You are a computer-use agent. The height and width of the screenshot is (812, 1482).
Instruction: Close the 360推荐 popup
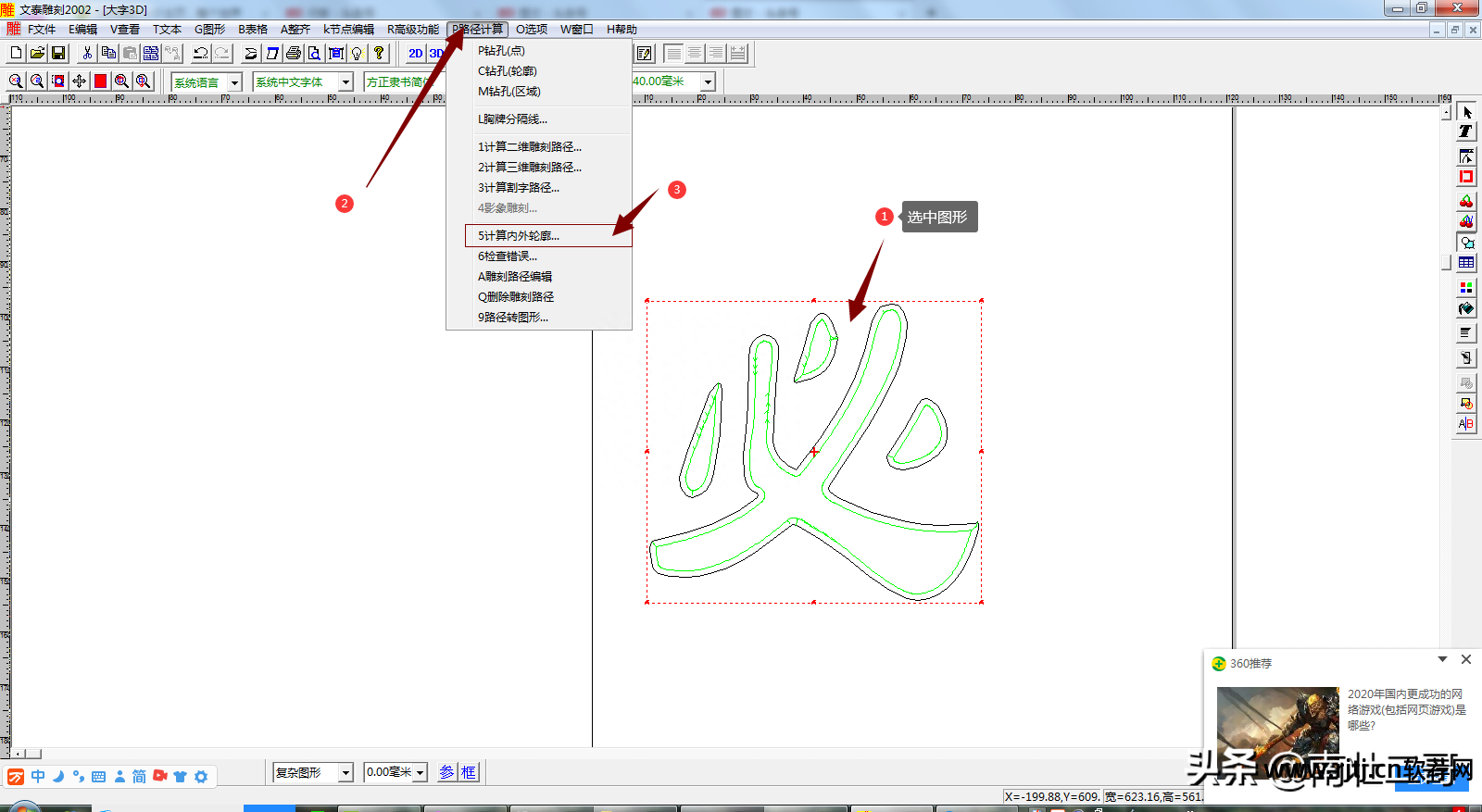click(1466, 659)
